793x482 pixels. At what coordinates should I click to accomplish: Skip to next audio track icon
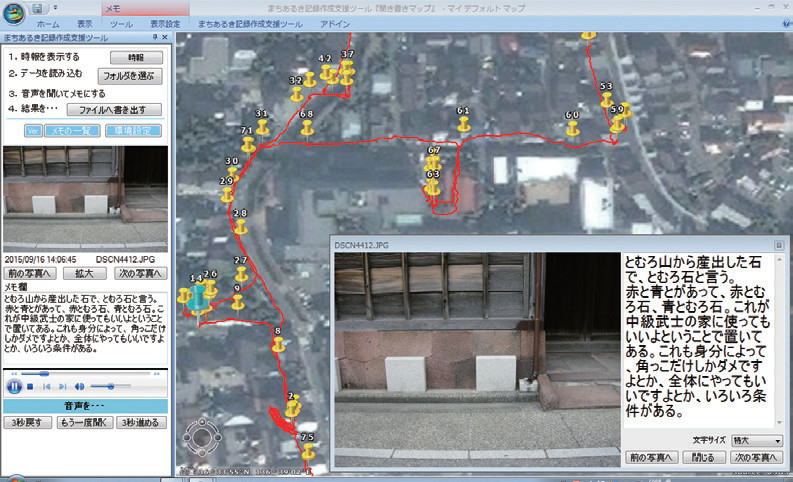coord(61,386)
